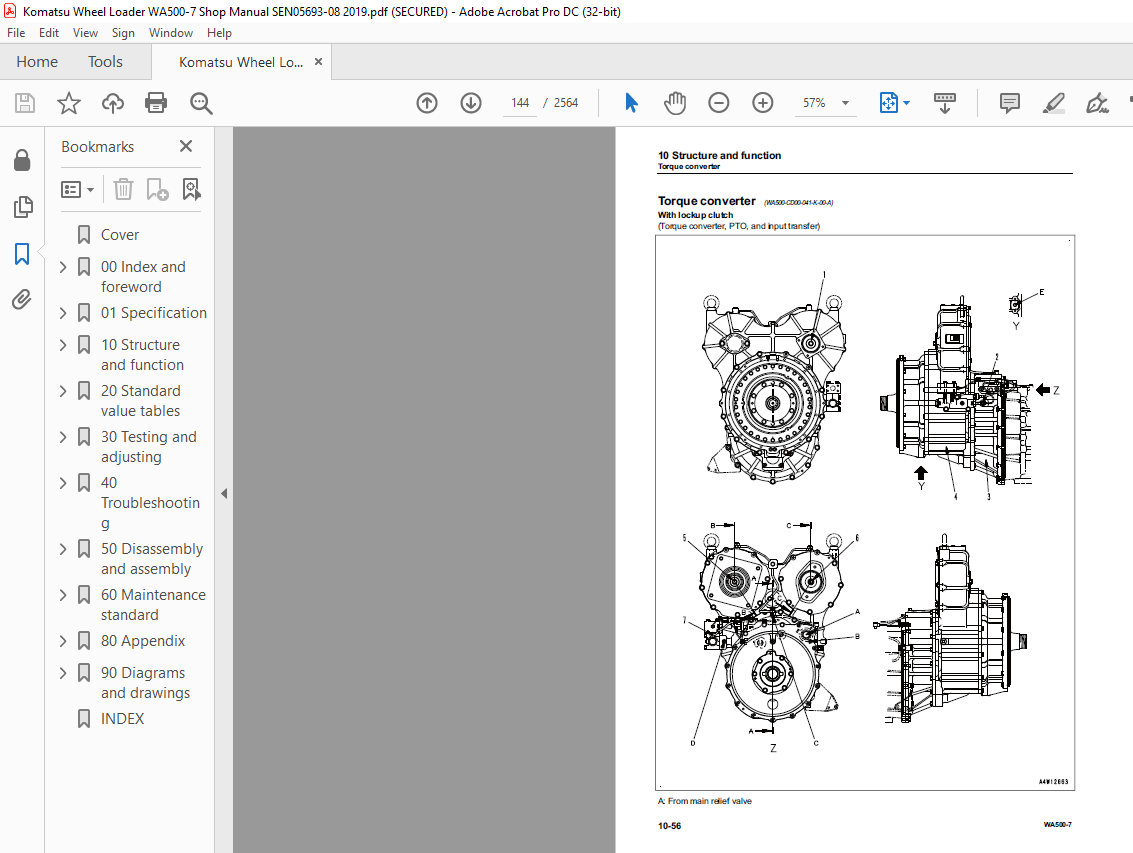The image size is (1133, 853).
Task: Upload file to cloud icon
Action: point(113,103)
